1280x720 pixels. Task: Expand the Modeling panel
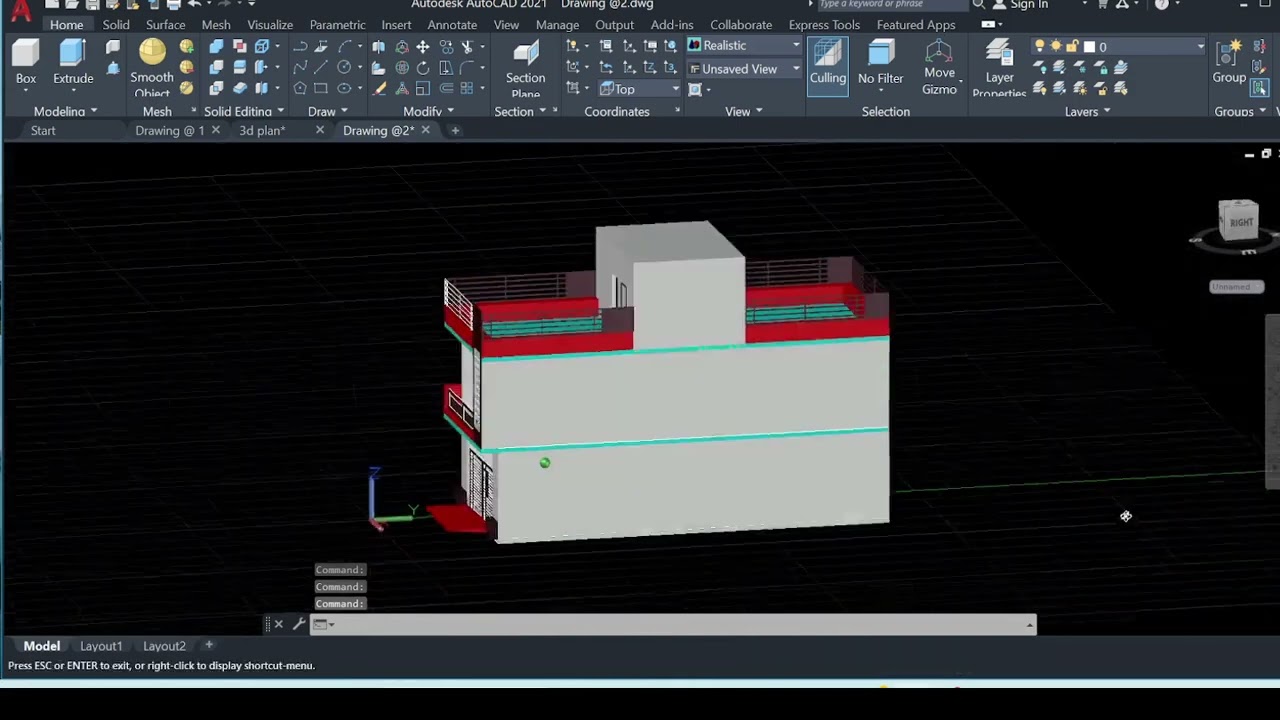65,111
